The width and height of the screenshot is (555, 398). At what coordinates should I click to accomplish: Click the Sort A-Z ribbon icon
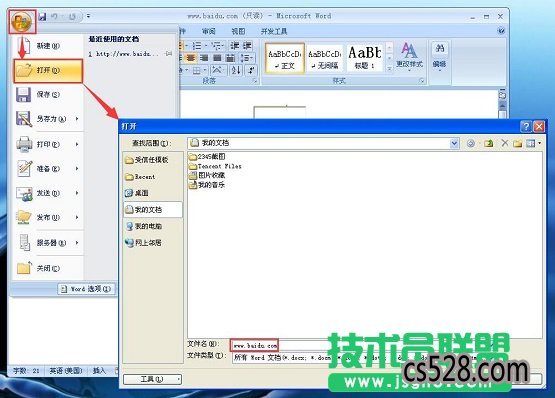pos(236,70)
